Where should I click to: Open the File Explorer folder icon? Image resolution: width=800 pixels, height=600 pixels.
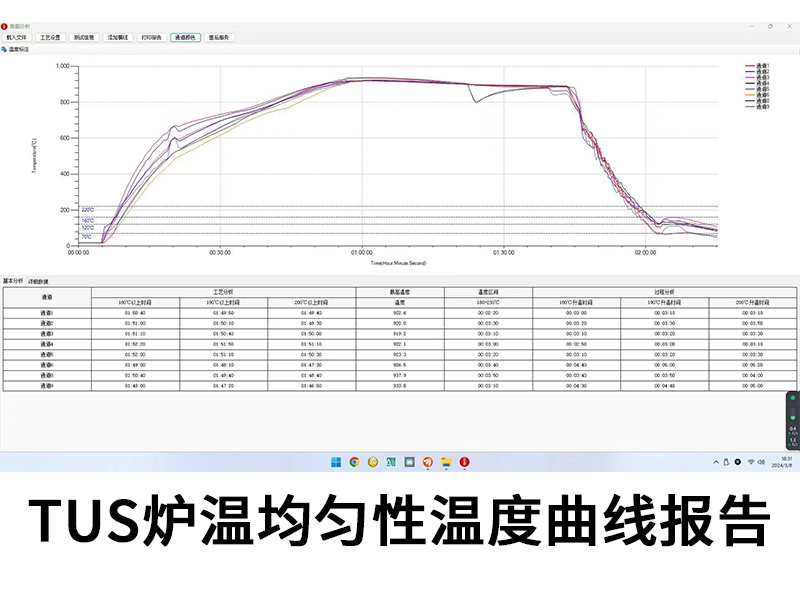(x=446, y=462)
